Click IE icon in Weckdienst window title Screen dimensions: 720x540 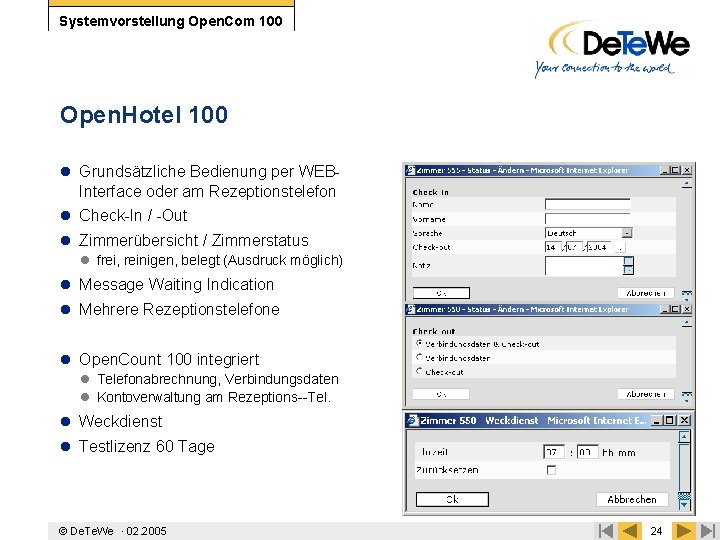click(412, 420)
